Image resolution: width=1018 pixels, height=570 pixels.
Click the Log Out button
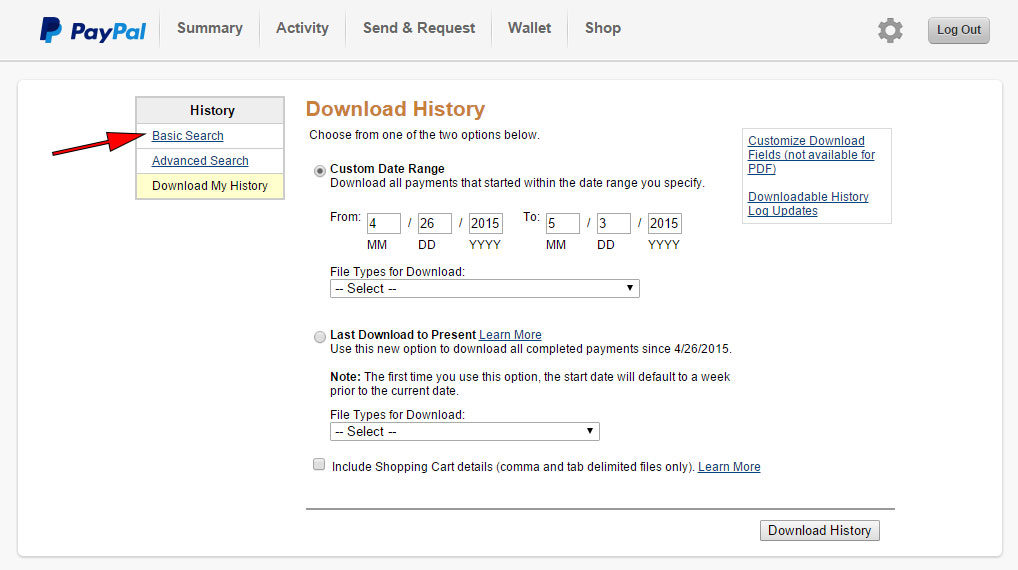click(x=958, y=30)
